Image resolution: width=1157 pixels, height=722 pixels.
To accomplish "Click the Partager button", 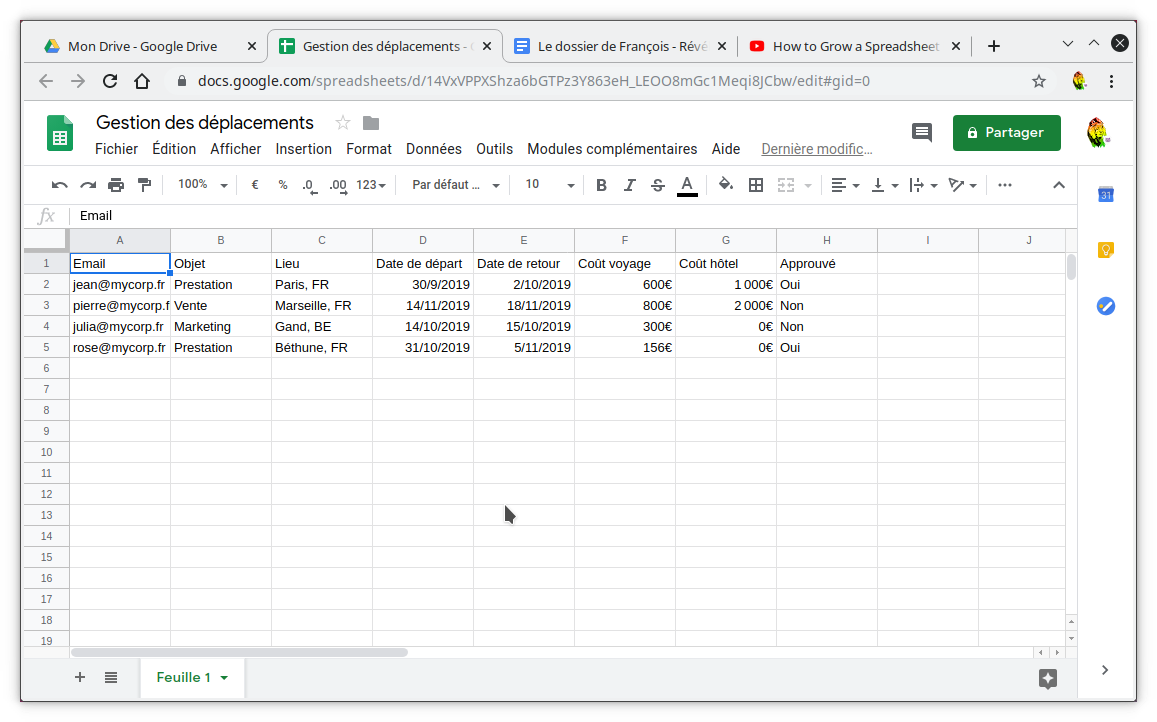I will coord(1006,132).
